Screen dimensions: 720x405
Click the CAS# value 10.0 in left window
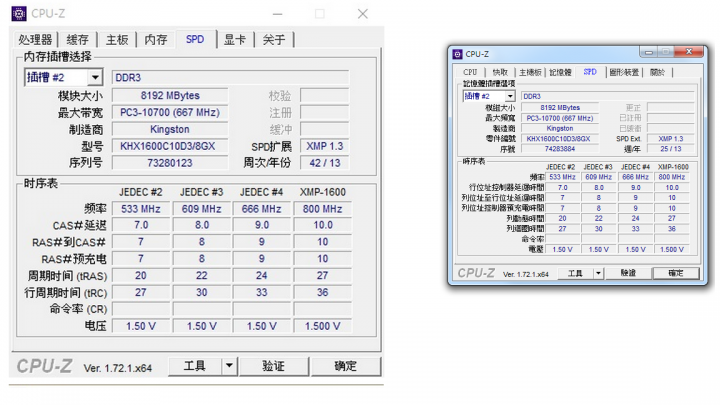point(322,225)
